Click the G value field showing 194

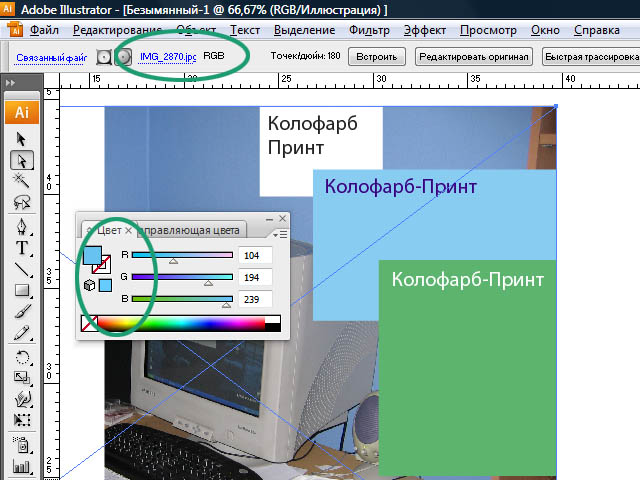tap(255, 278)
